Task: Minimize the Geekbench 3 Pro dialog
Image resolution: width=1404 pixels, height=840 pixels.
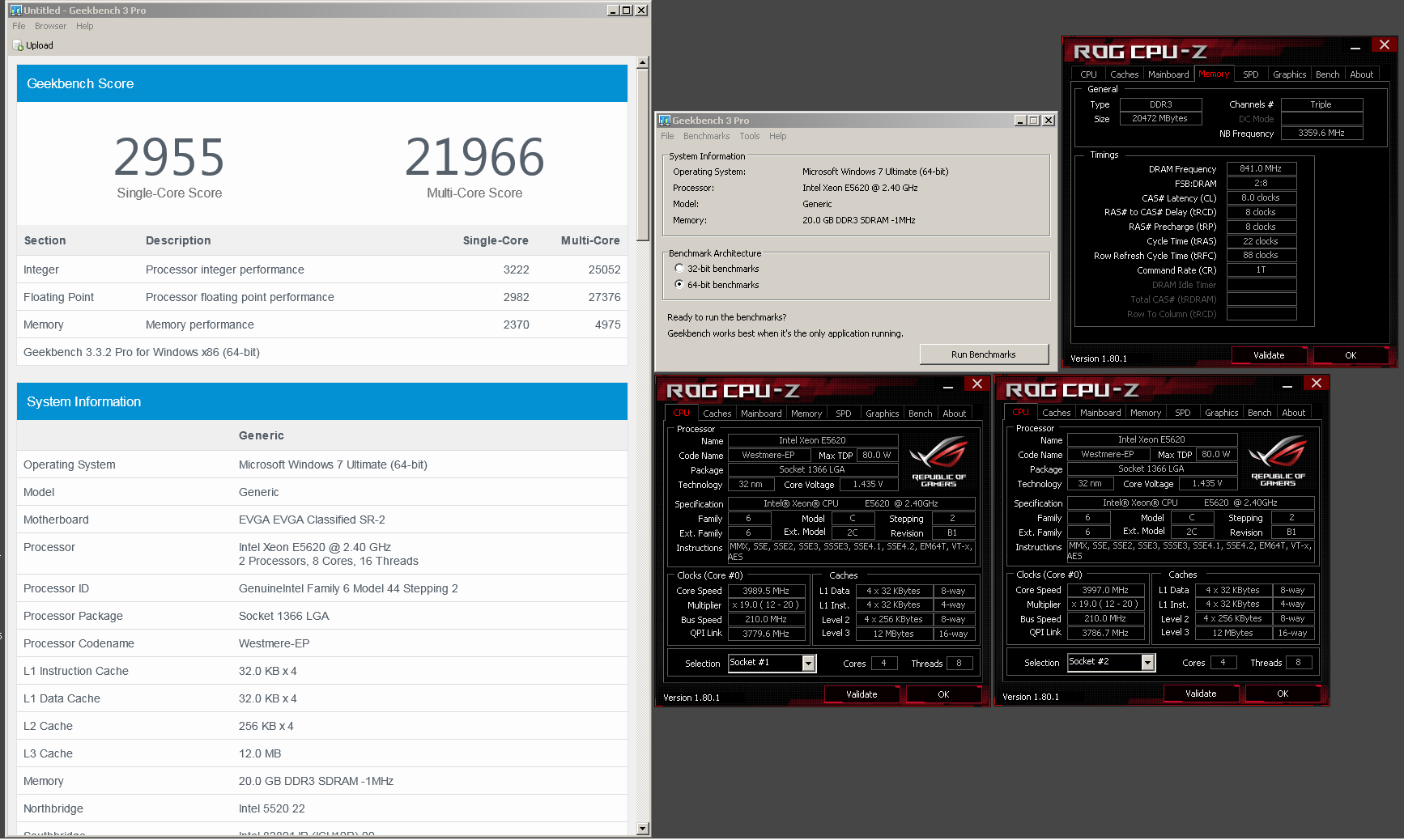Action: pyautogui.click(x=1020, y=121)
